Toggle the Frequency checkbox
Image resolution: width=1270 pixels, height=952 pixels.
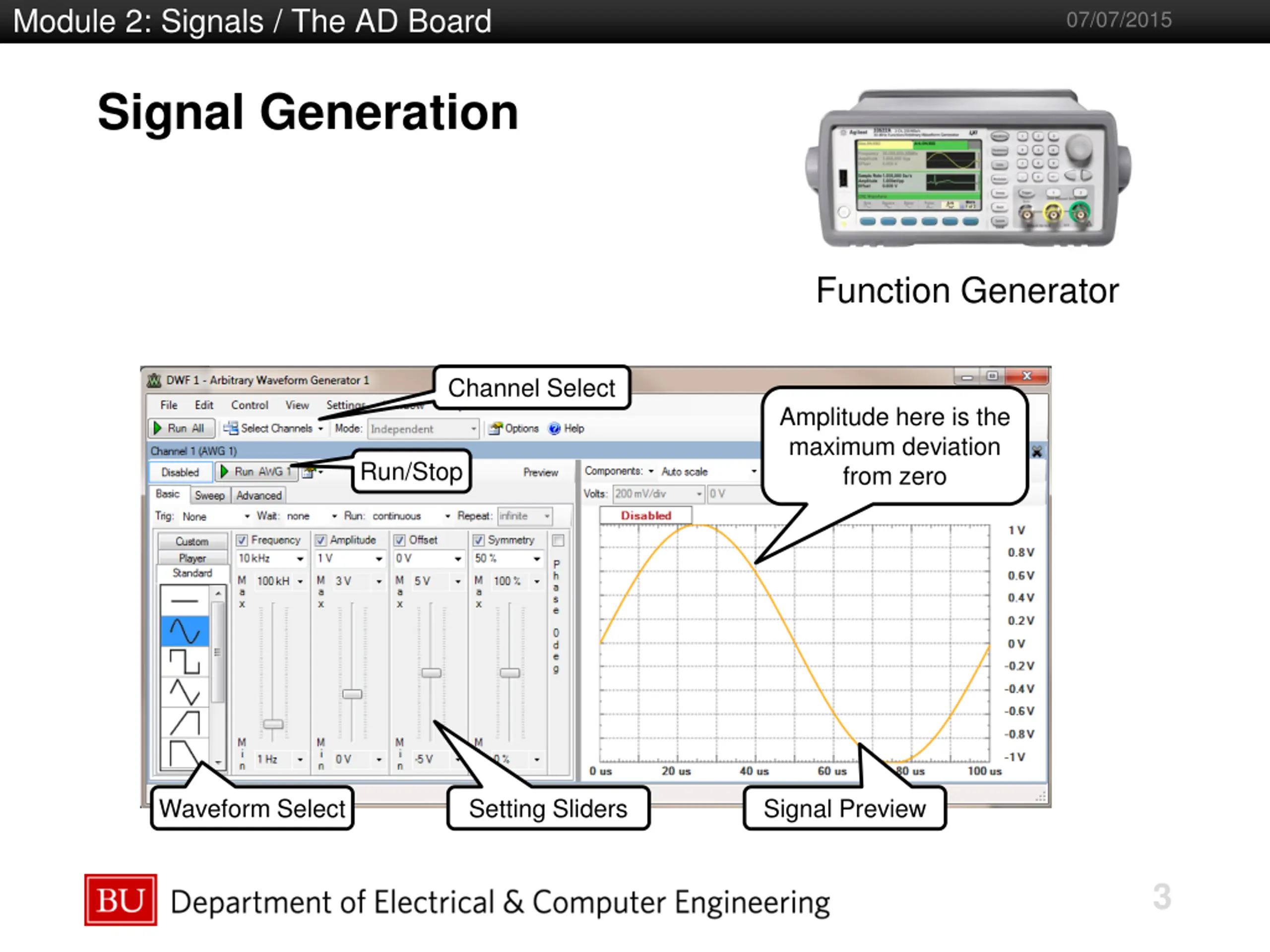pyautogui.click(x=242, y=540)
